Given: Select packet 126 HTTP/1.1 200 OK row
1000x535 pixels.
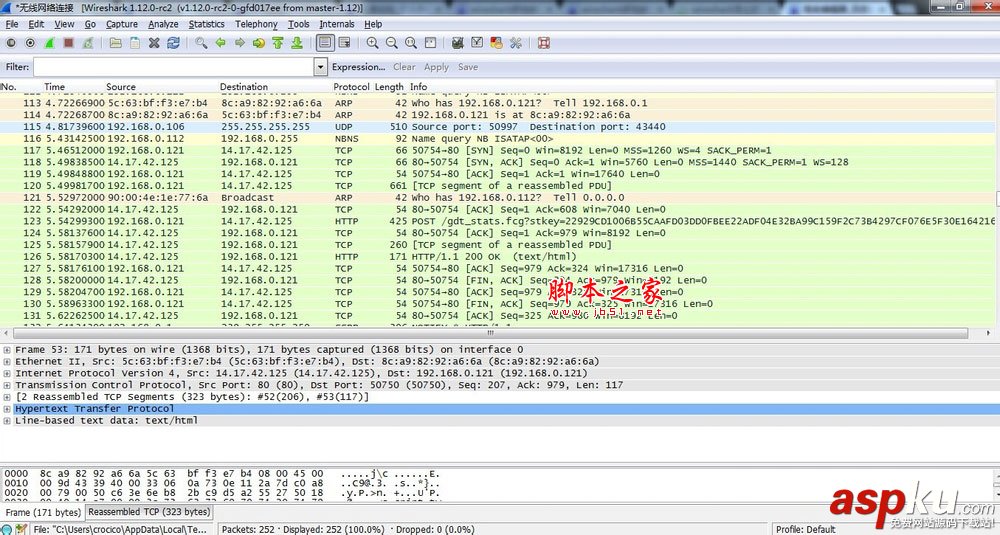Looking at the screenshot, I should point(497,256).
